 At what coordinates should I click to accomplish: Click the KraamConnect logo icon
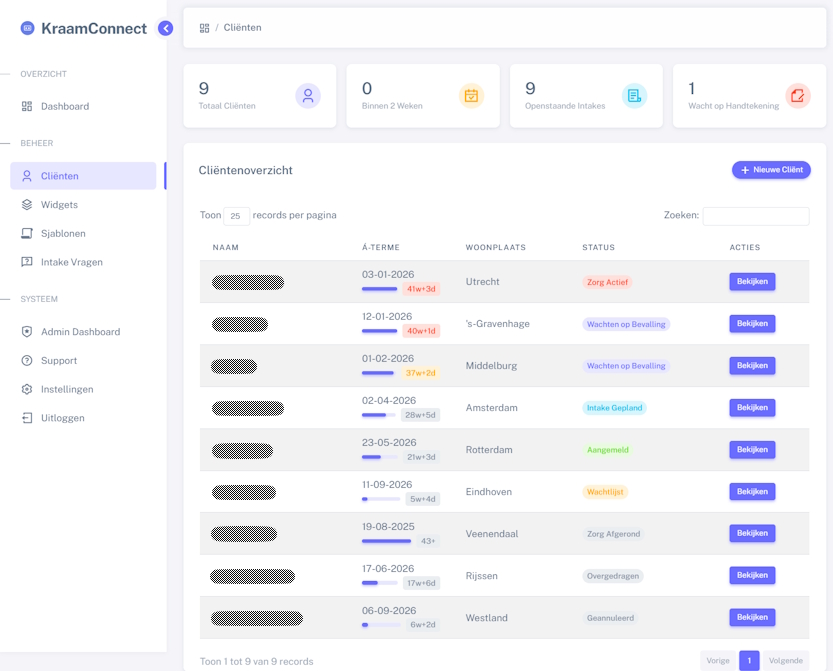28,28
